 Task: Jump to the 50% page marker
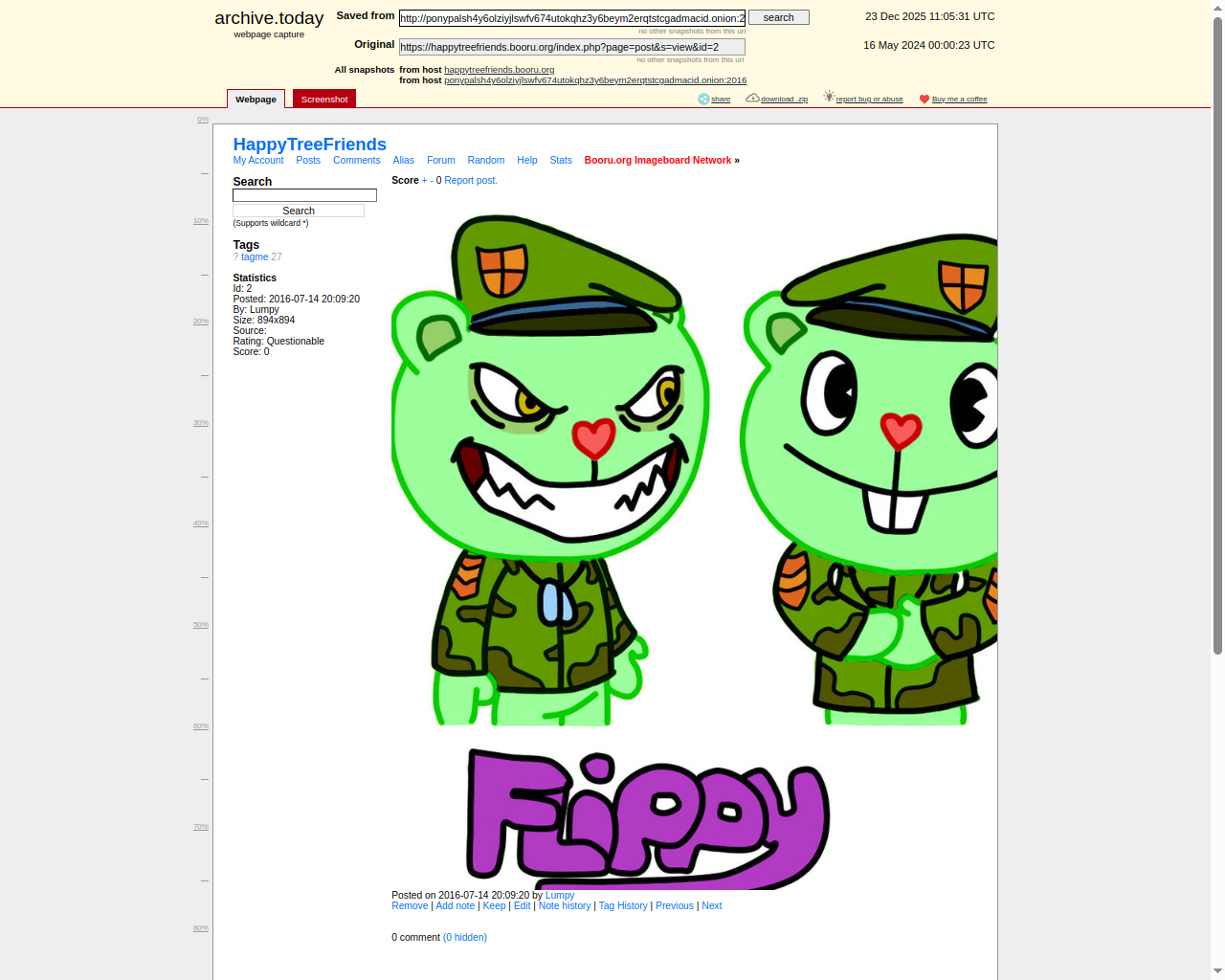201,625
